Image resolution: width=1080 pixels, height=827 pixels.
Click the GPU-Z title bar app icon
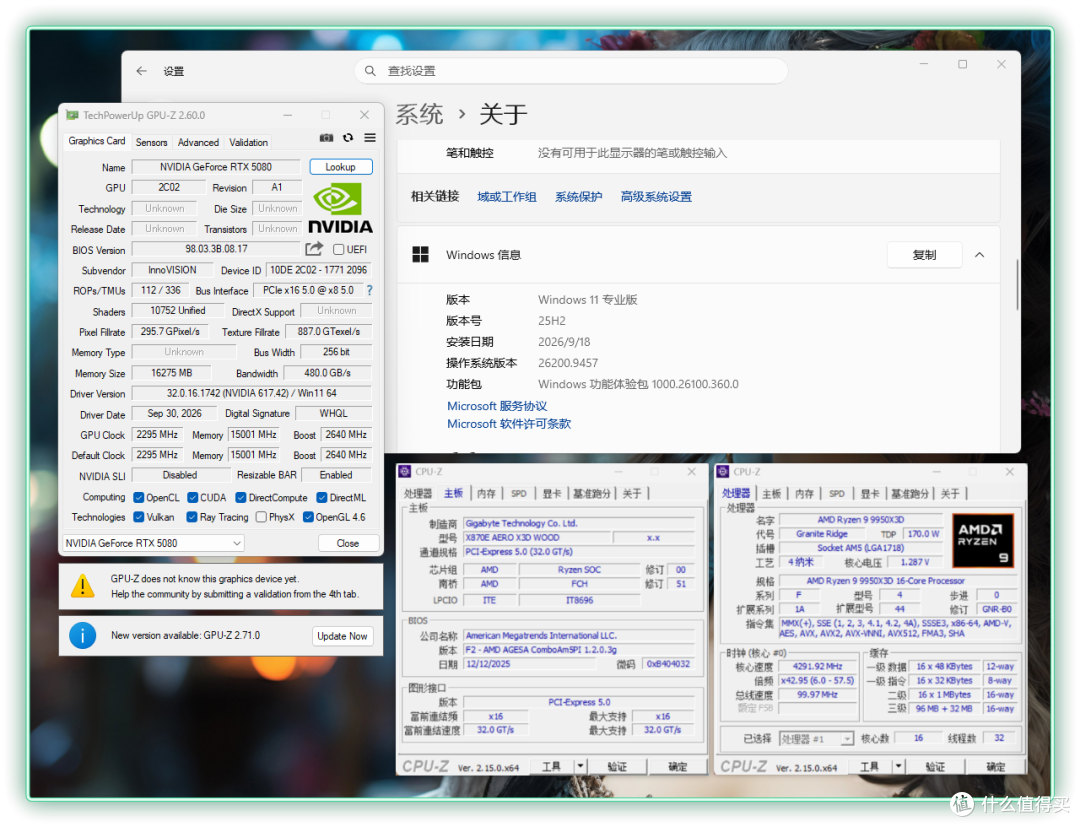click(x=72, y=115)
